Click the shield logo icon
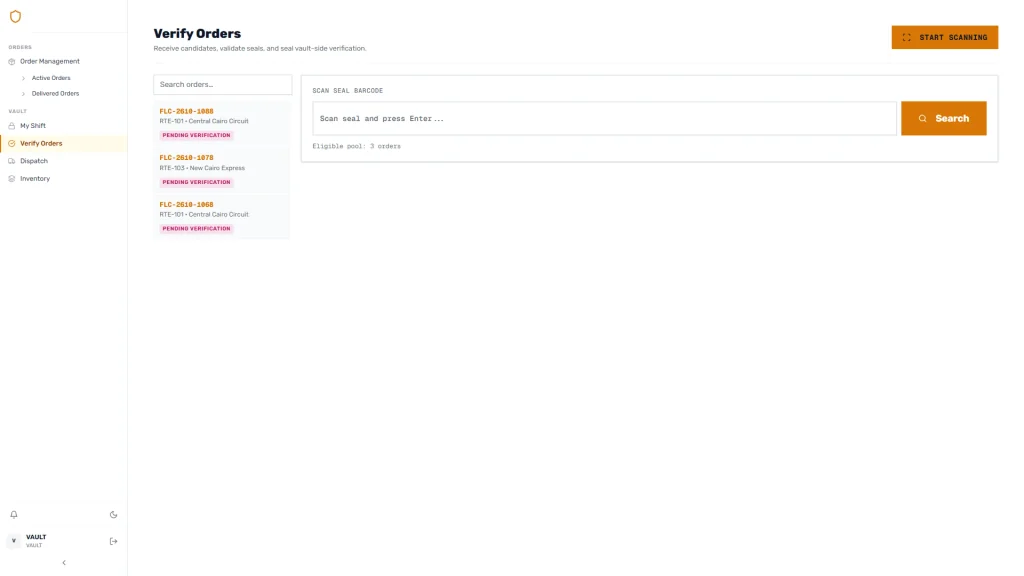 [x=15, y=16]
